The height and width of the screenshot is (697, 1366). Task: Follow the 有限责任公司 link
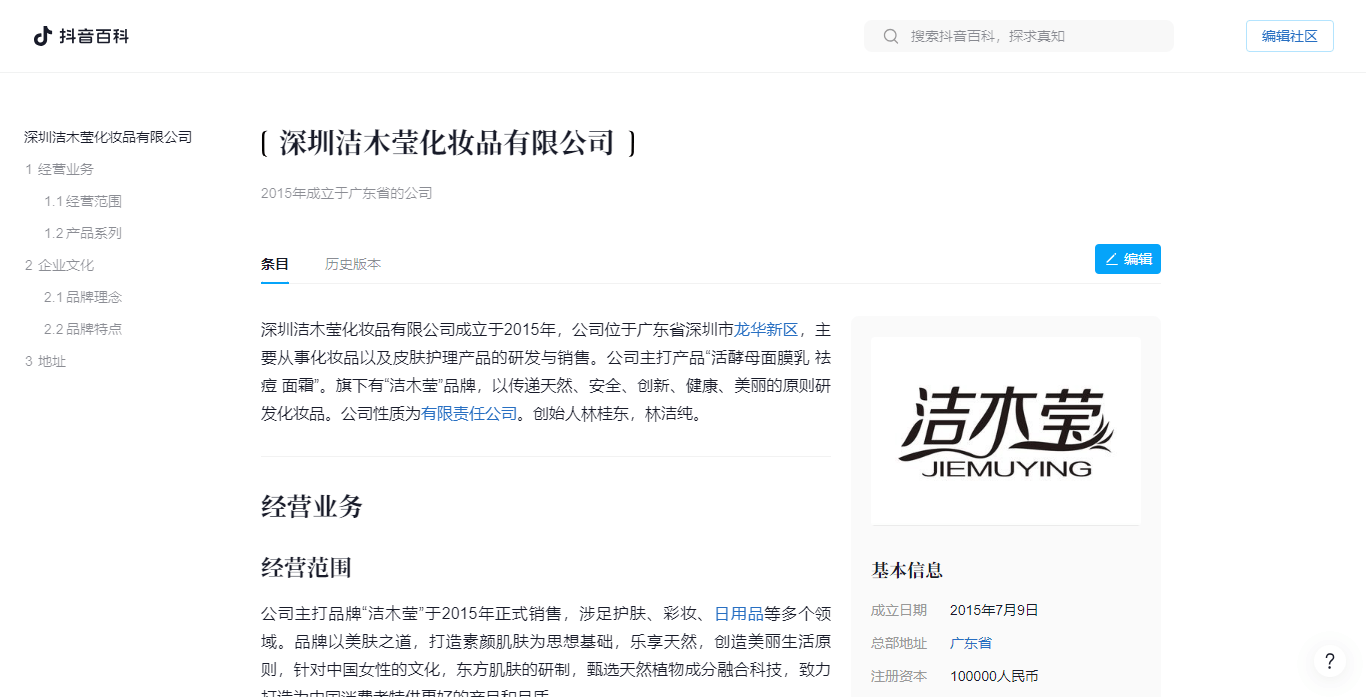click(469, 413)
